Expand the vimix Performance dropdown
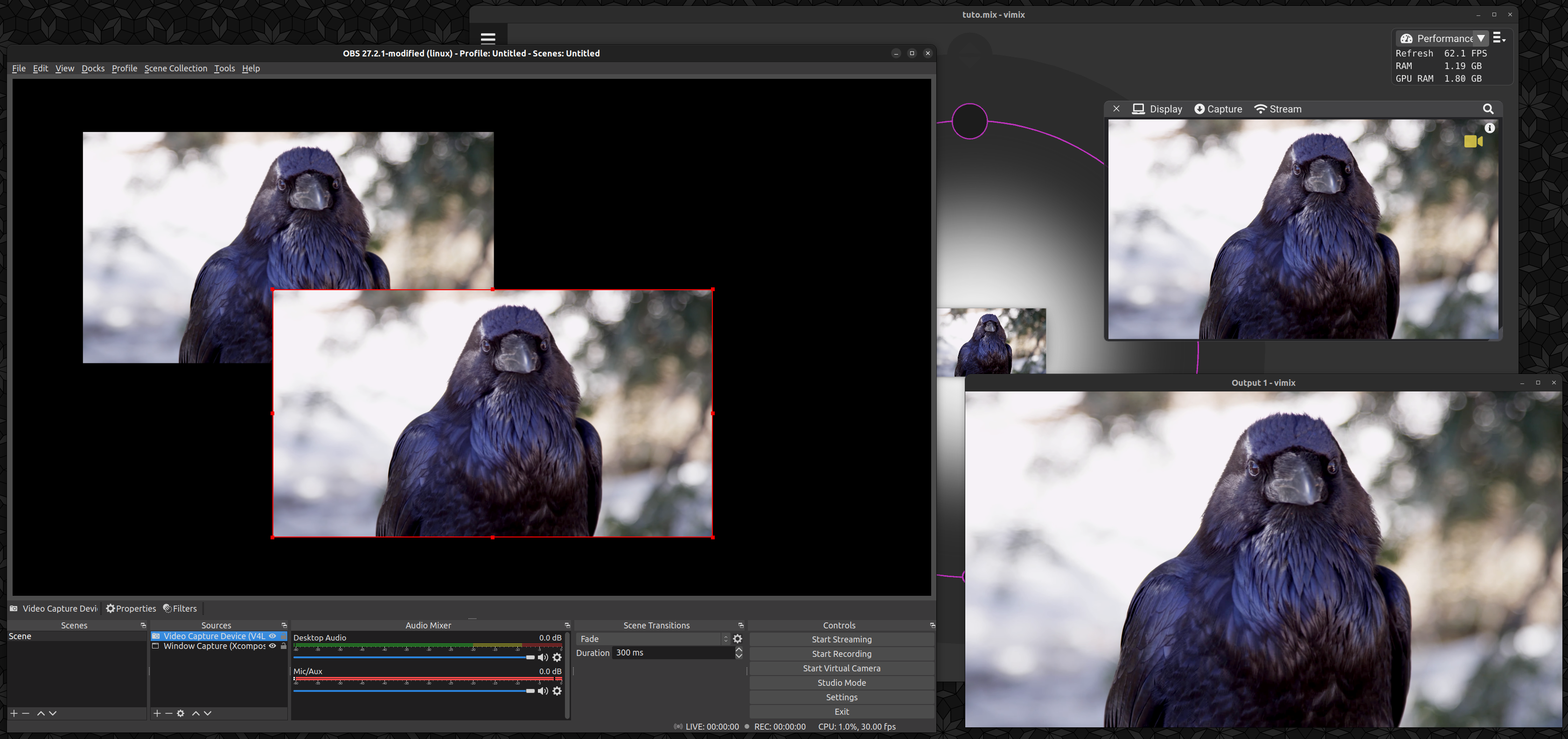 (1481, 38)
